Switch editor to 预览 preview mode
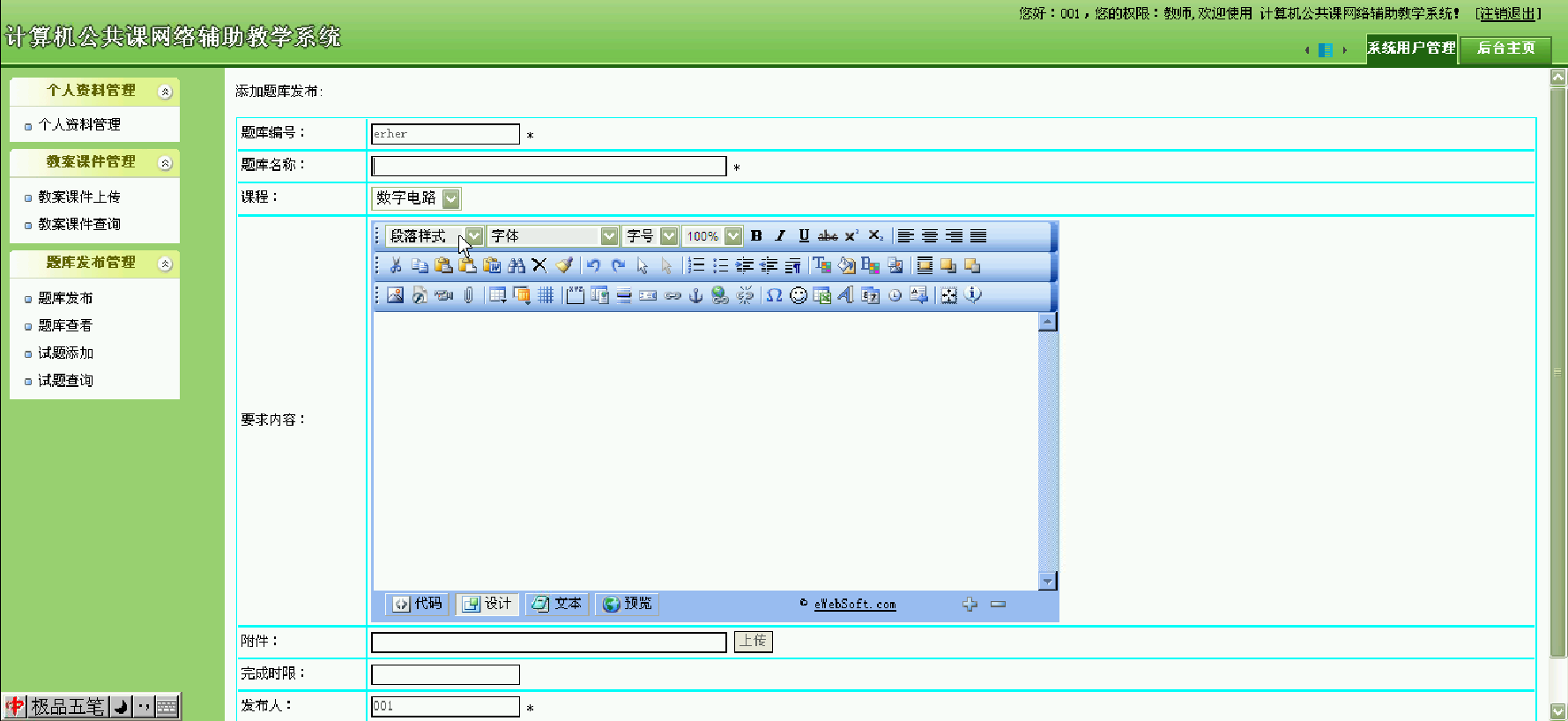 click(628, 604)
